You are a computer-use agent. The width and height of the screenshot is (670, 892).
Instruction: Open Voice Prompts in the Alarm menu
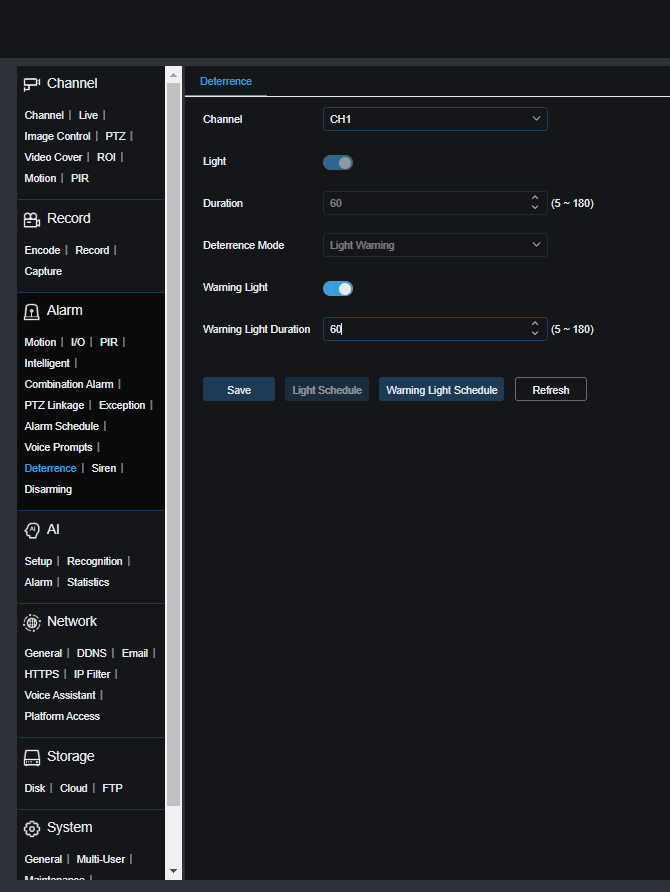point(58,447)
